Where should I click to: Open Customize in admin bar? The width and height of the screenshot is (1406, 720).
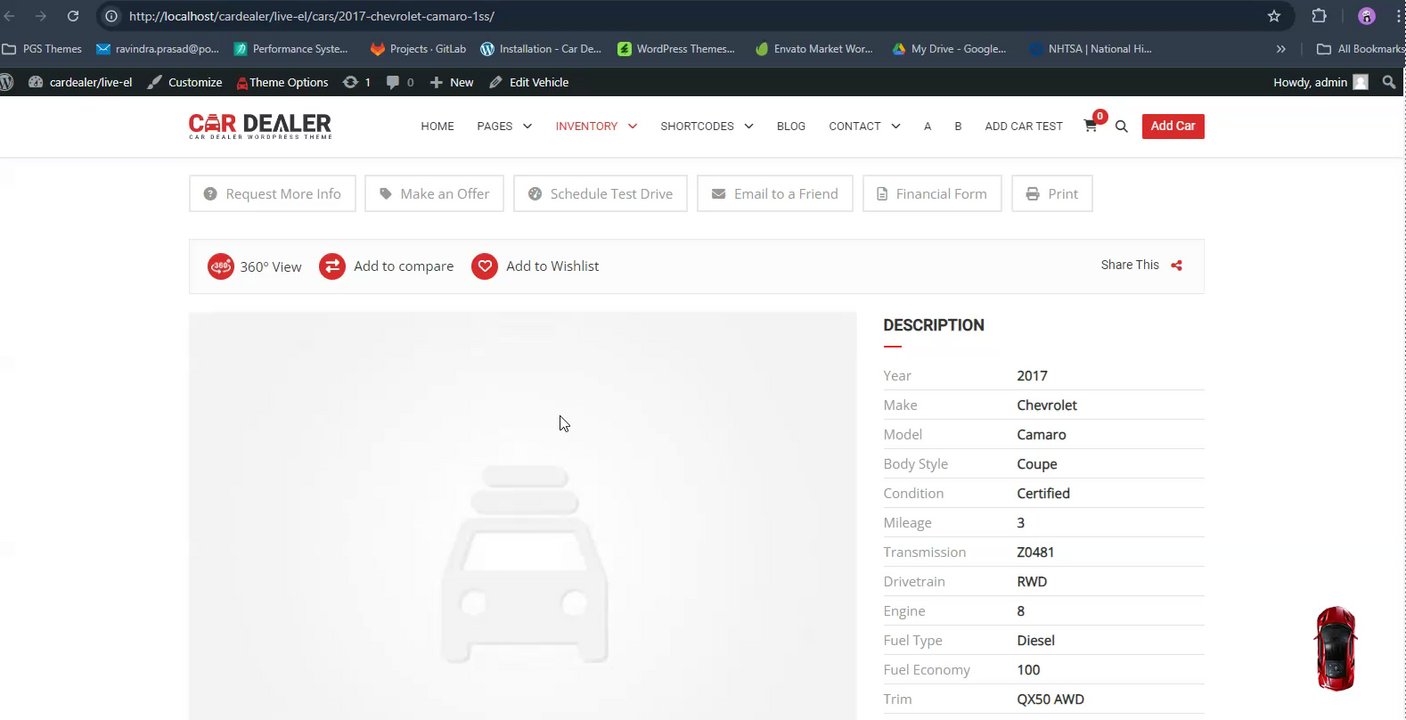(185, 82)
